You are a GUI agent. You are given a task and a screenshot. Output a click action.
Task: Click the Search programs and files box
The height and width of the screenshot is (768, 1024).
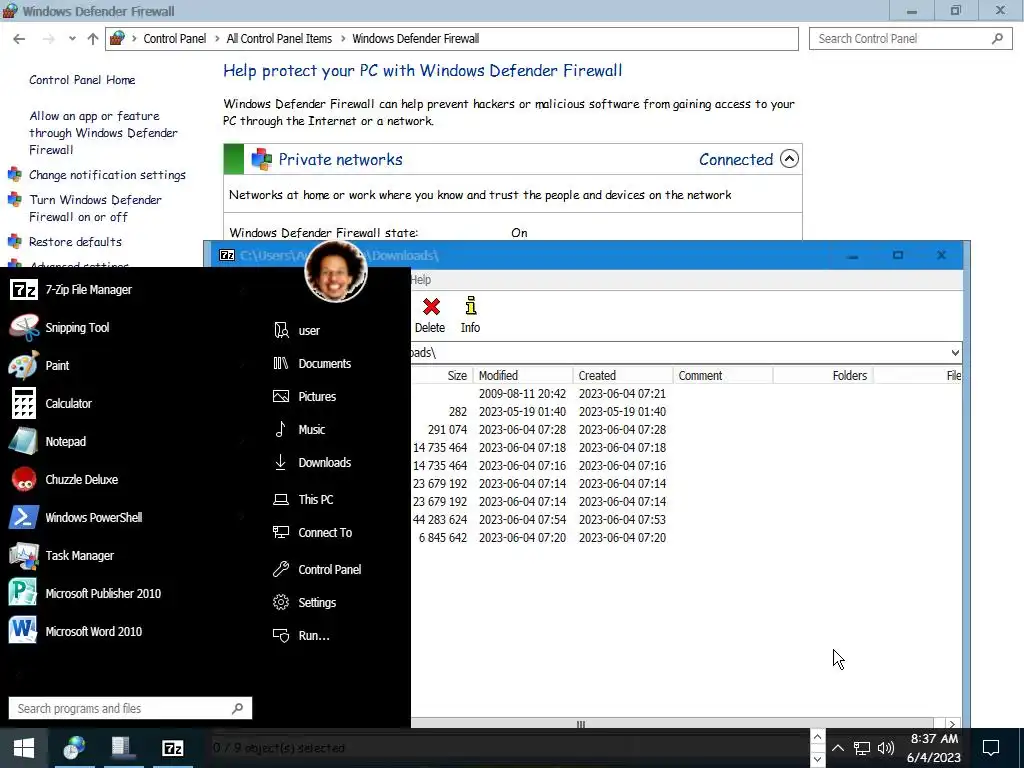pos(130,708)
